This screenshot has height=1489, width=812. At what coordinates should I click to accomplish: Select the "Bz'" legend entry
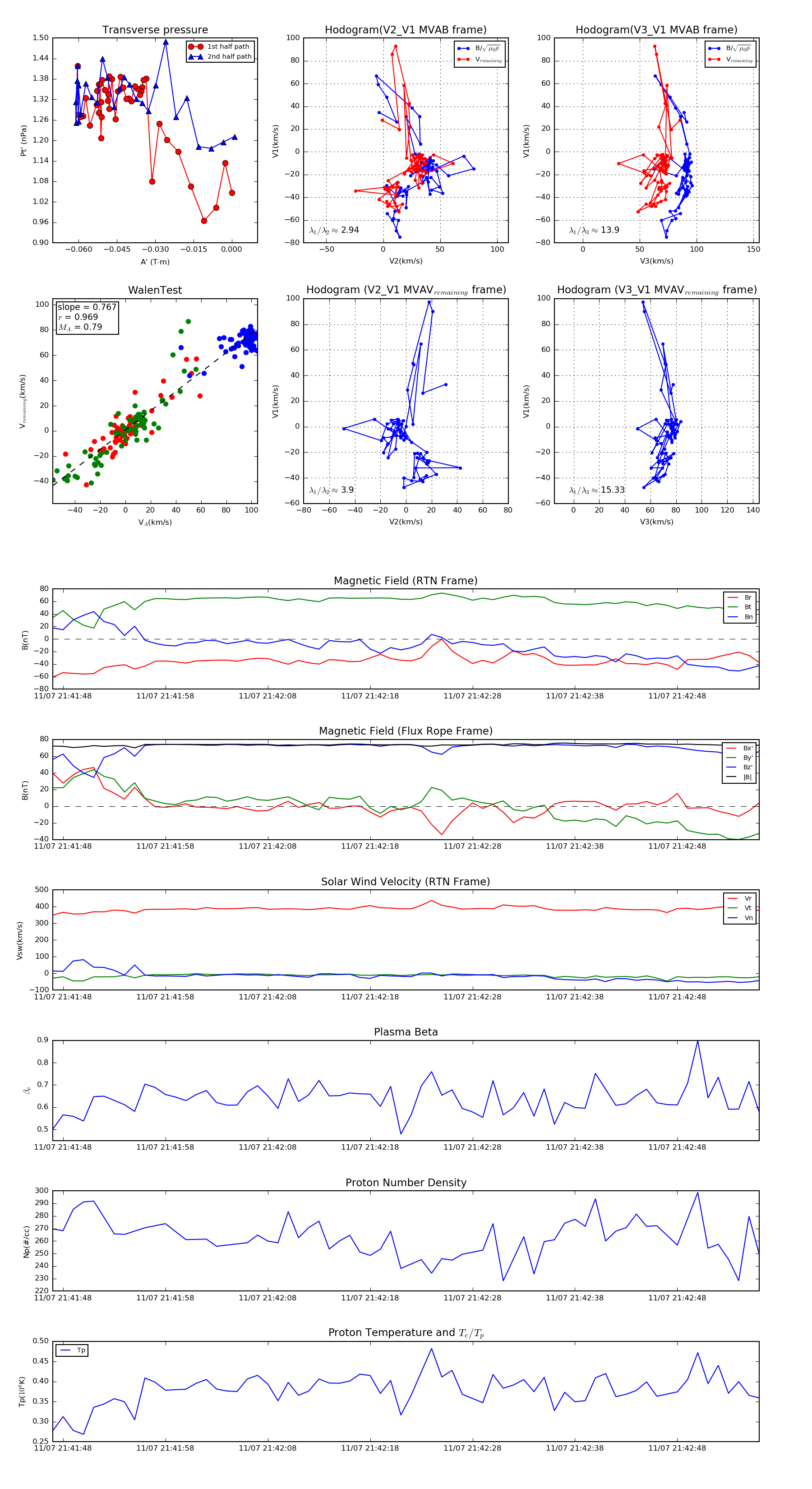pos(740,768)
